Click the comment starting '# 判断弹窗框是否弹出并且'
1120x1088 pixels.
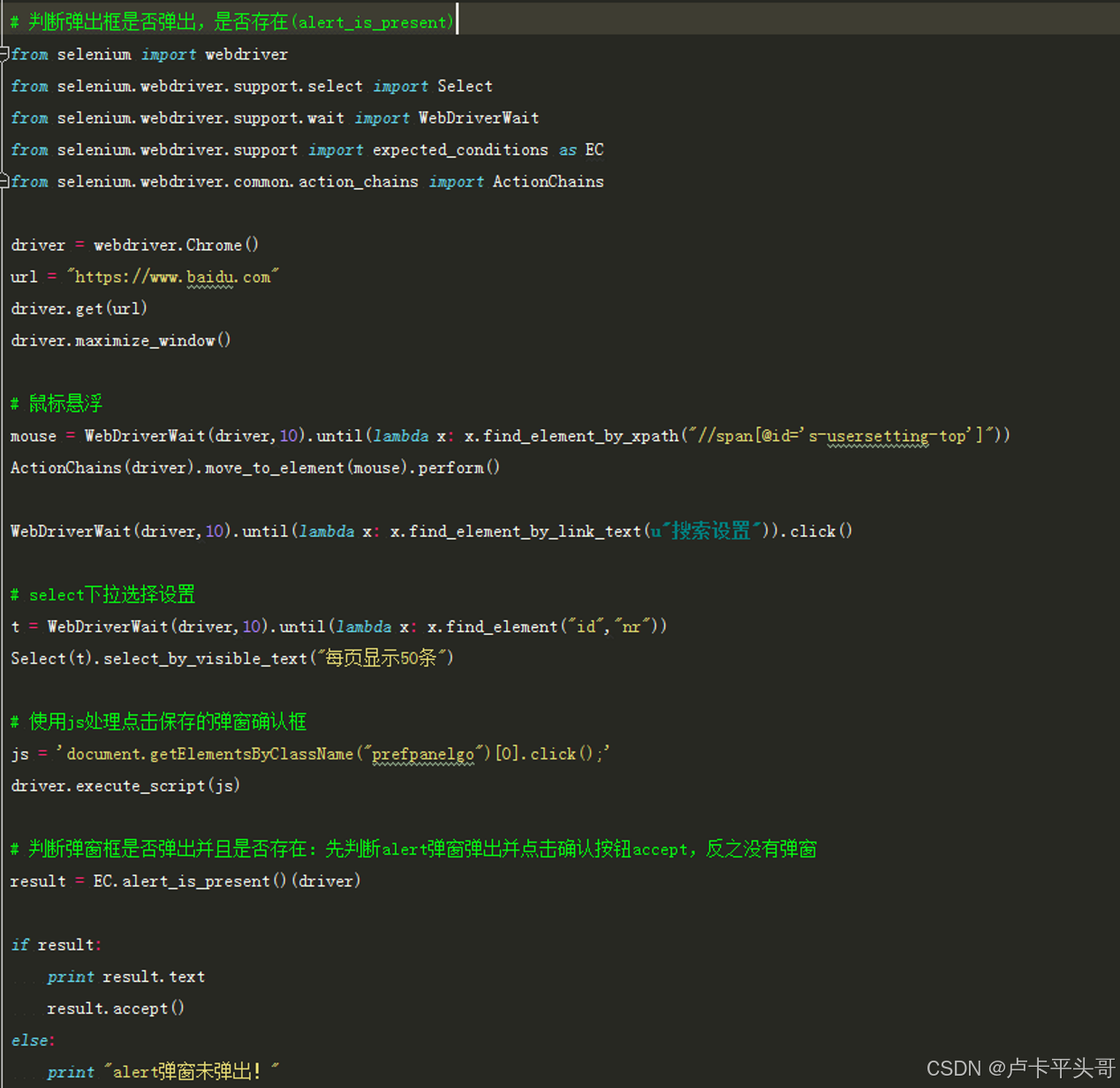(x=413, y=849)
